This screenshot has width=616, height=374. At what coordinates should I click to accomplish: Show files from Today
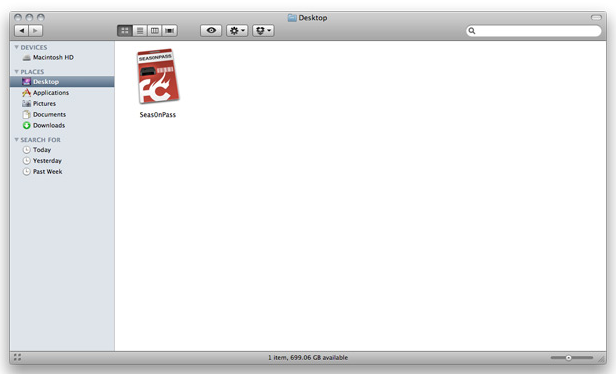point(62,150)
